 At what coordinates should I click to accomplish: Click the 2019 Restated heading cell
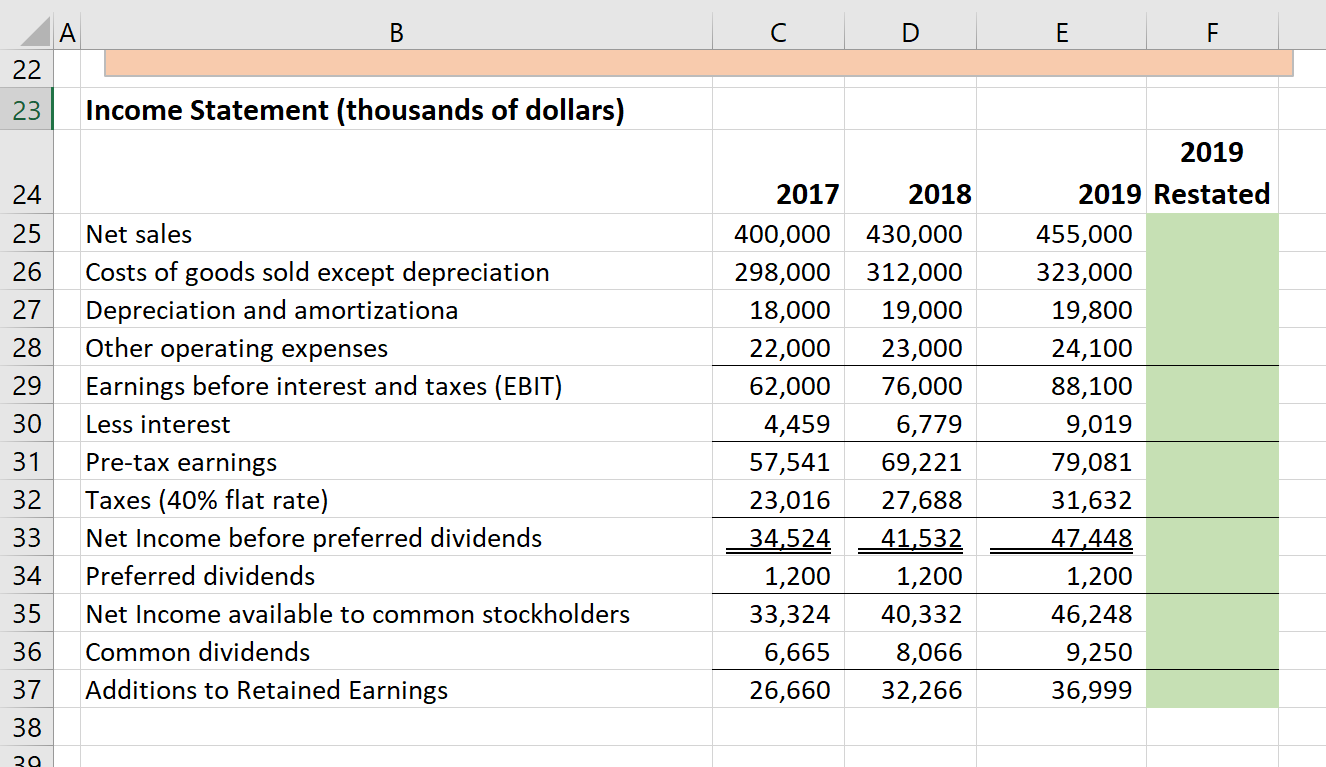click(1212, 172)
